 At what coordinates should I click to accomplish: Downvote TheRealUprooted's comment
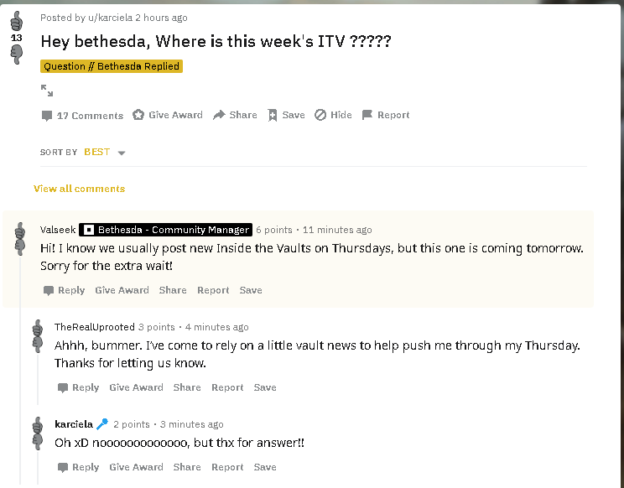37,345
